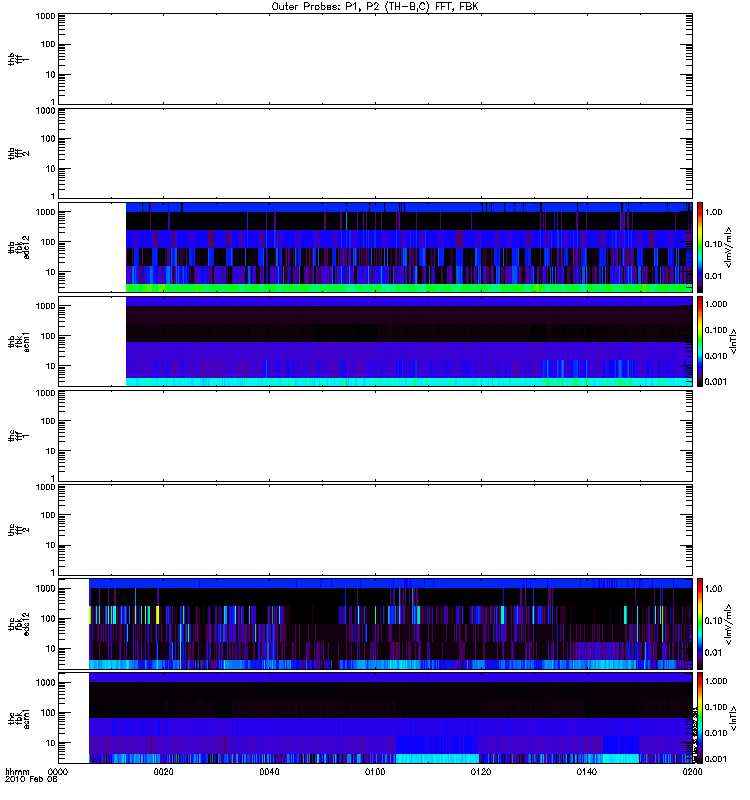
Task: Click the '100' tick of the thc fbk scm1 panel
Action: tap(48, 712)
